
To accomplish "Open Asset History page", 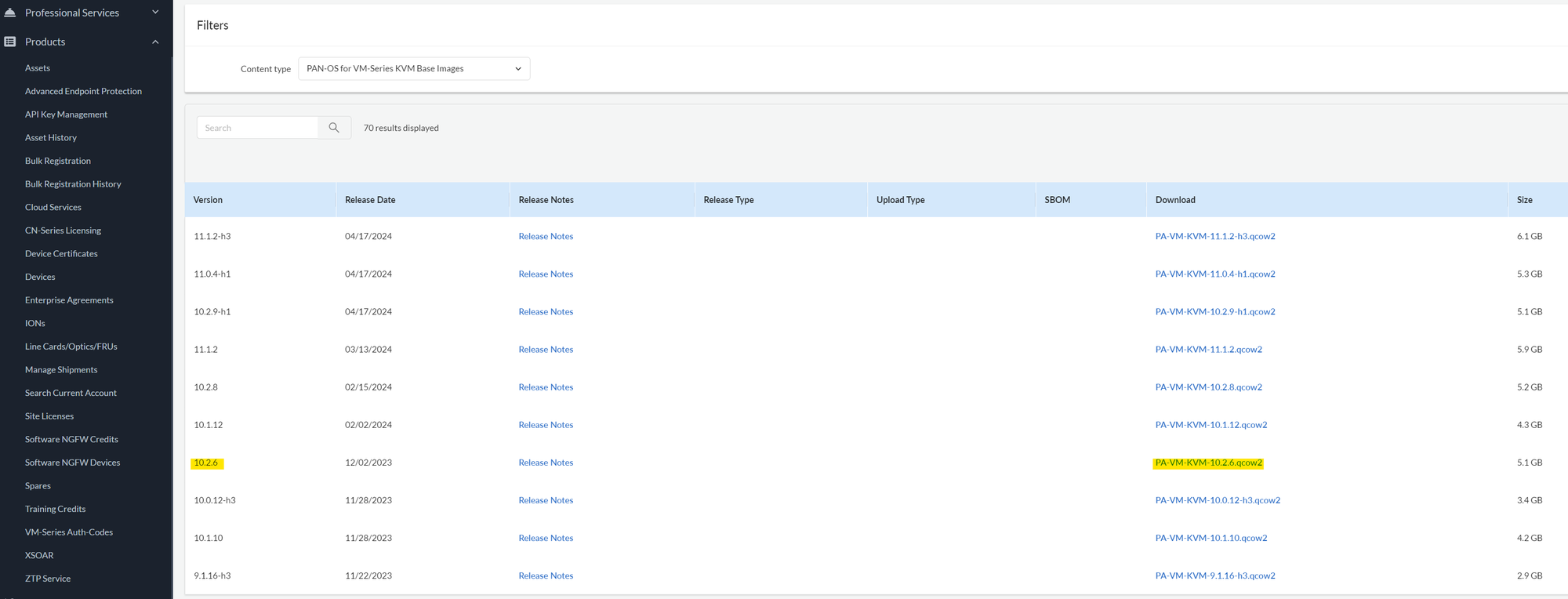I will coord(51,138).
